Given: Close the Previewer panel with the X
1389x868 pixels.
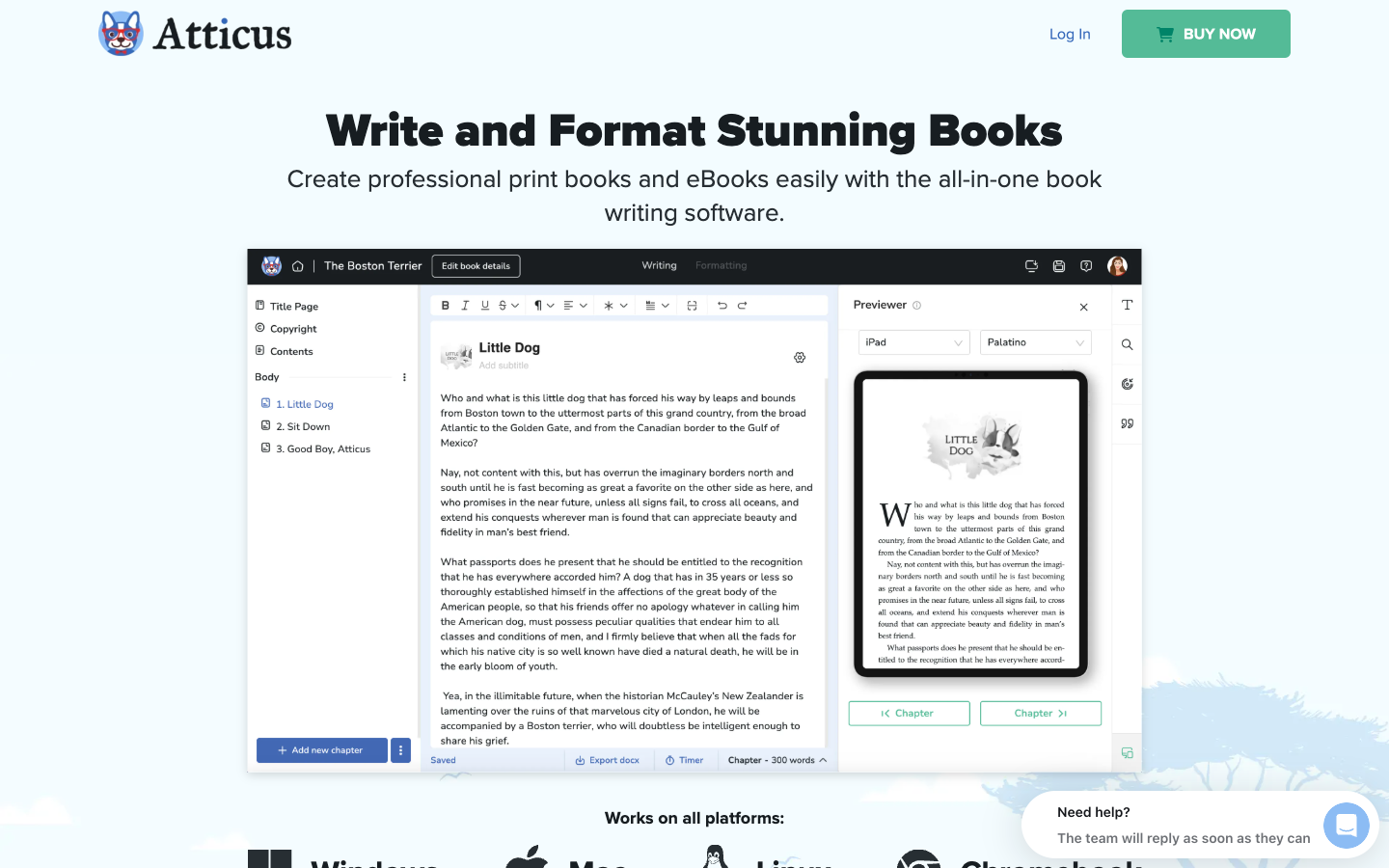Looking at the screenshot, I should (1083, 307).
